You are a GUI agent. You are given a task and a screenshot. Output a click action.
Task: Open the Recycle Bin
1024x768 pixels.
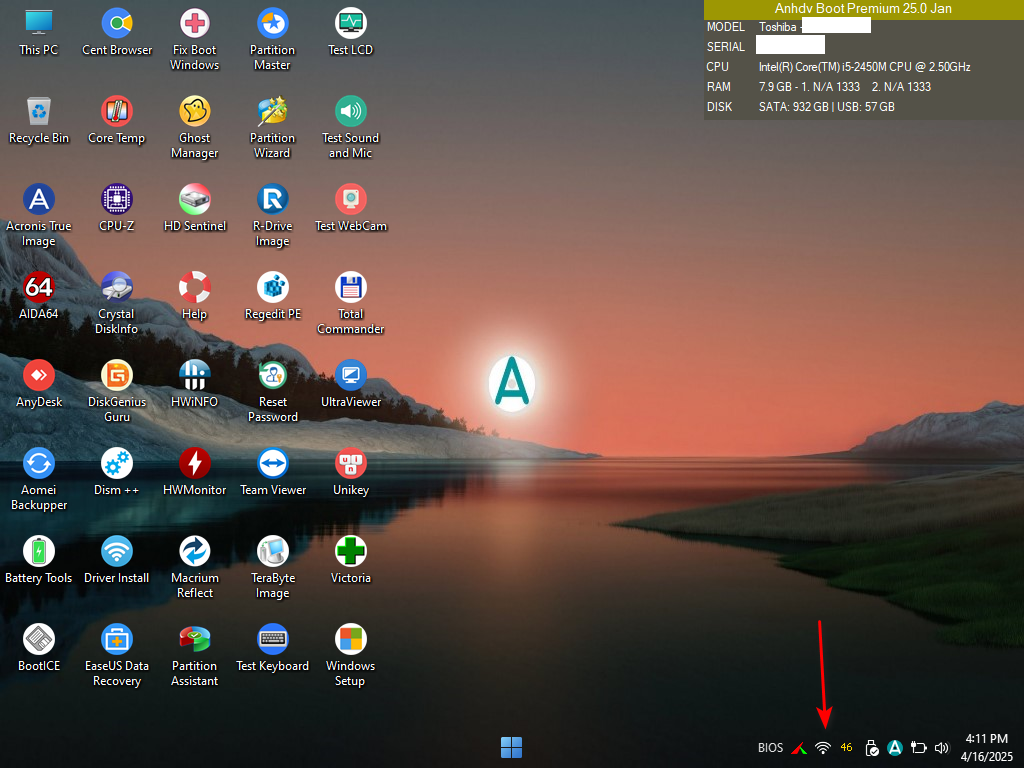pyautogui.click(x=39, y=121)
